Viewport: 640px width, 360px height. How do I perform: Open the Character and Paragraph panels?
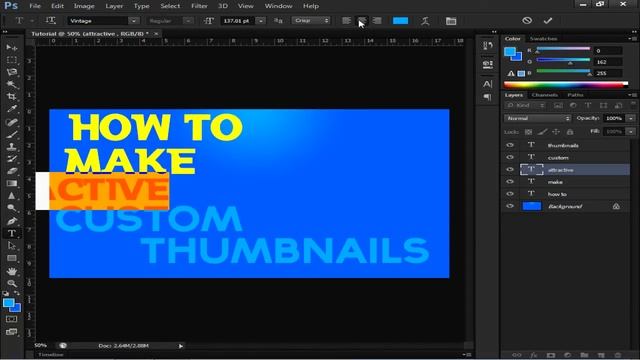point(451,21)
